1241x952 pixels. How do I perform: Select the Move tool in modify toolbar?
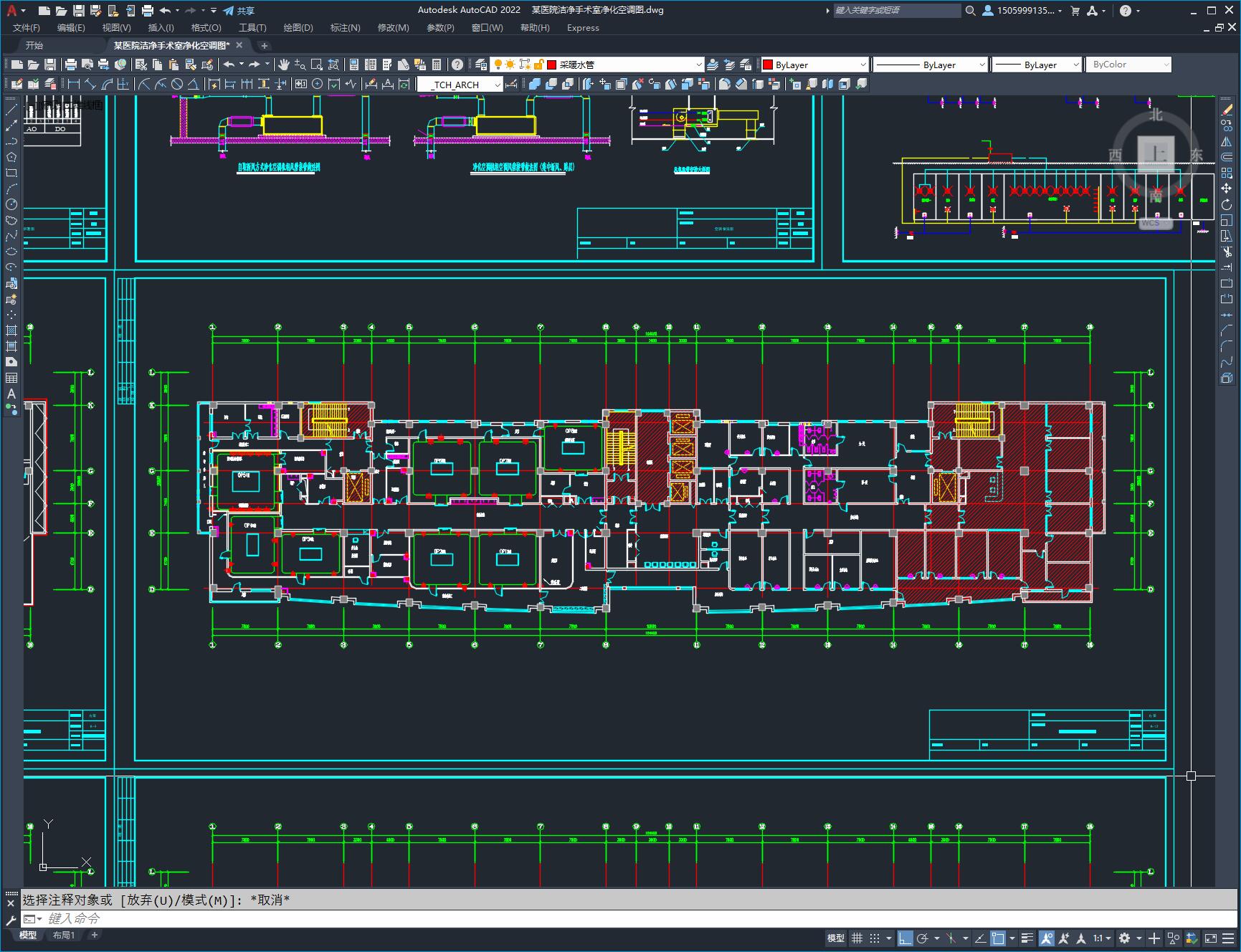1227,189
